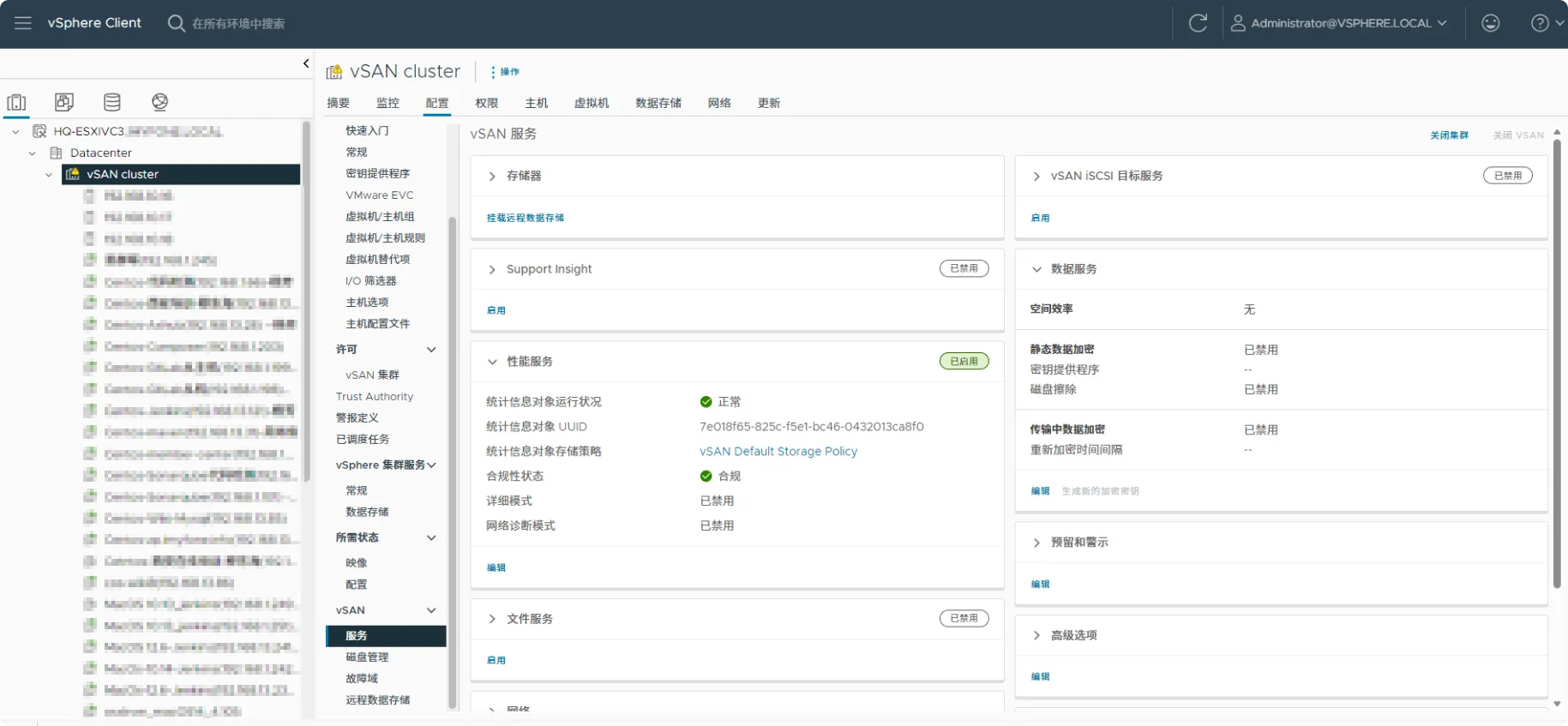This screenshot has height=726, width=1568.
Task: Collapse the 许可 section
Action: pos(431,350)
